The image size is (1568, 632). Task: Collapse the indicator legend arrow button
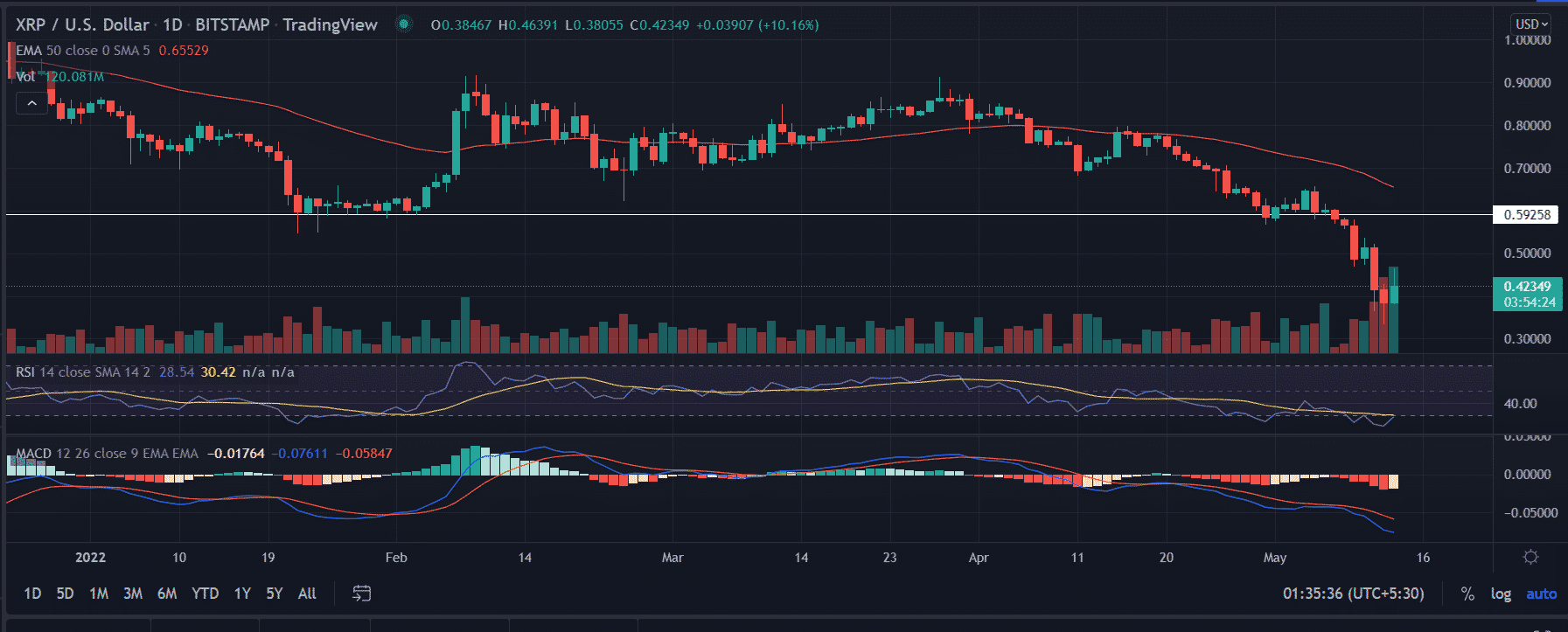(x=31, y=104)
